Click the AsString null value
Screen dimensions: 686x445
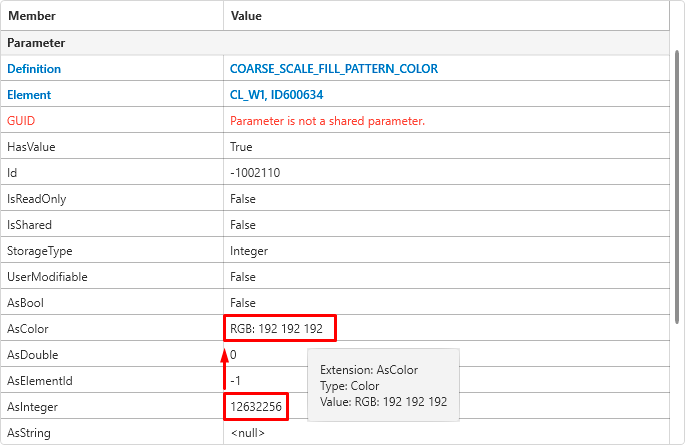click(x=246, y=433)
